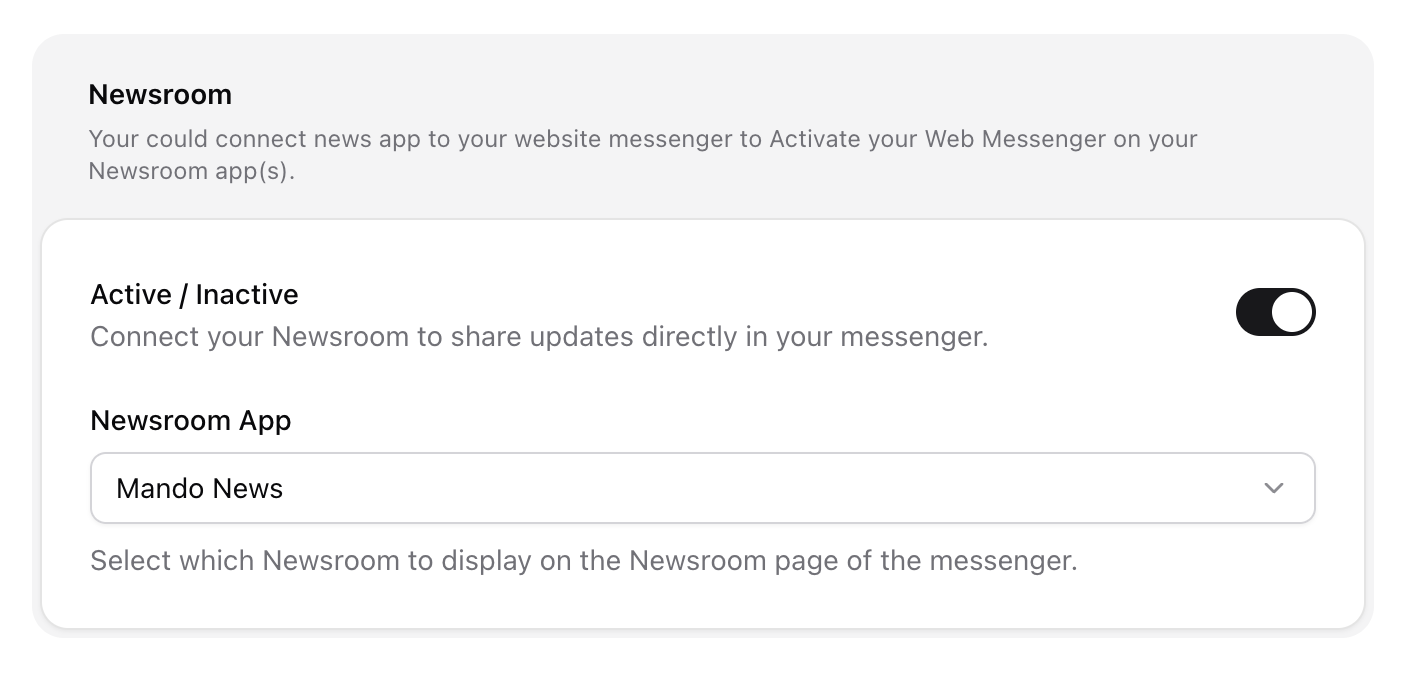Toggle the Active / Inactive switch off
The height and width of the screenshot is (686, 1418).
(1275, 312)
